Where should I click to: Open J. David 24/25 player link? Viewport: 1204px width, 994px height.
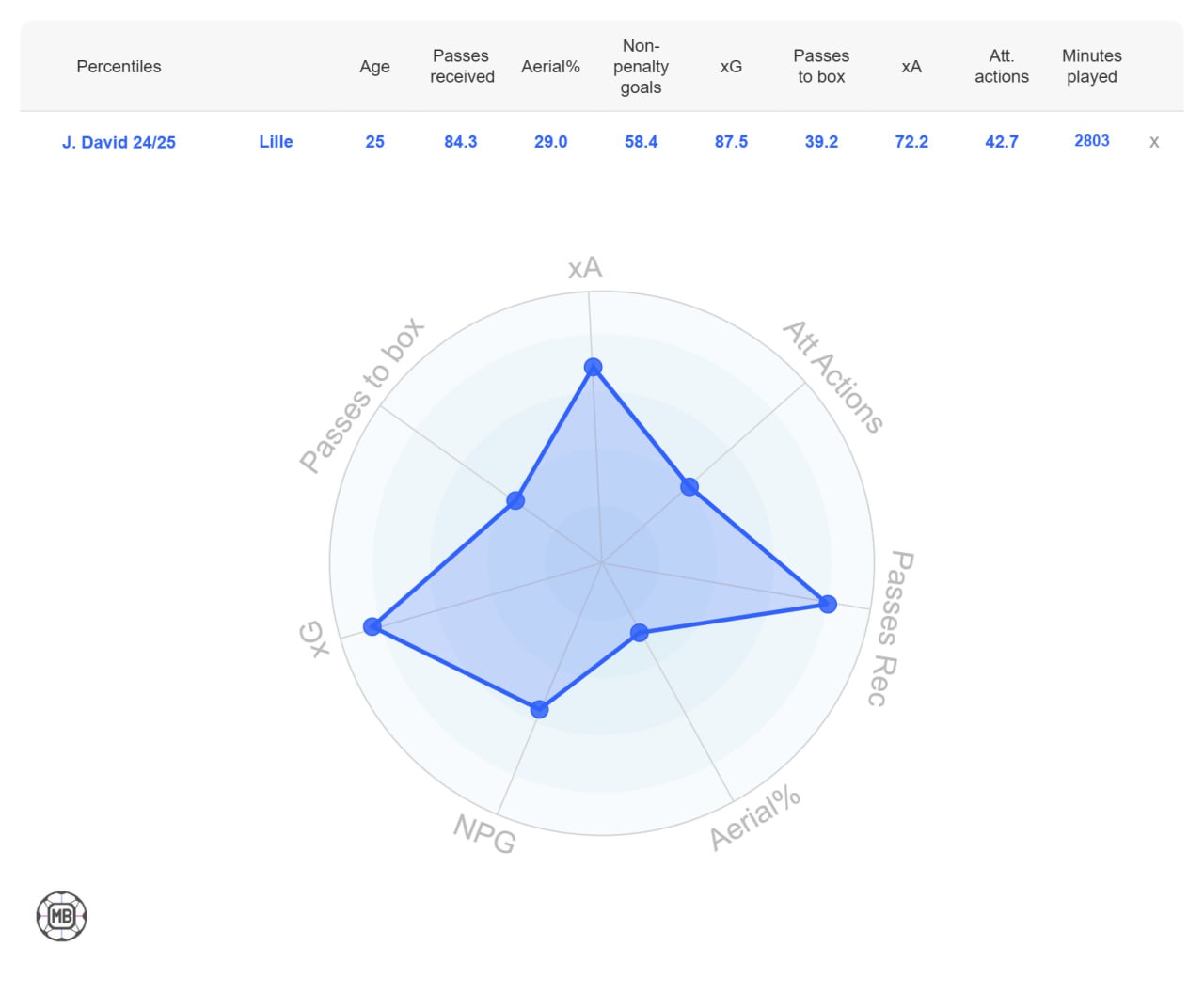(119, 142)
